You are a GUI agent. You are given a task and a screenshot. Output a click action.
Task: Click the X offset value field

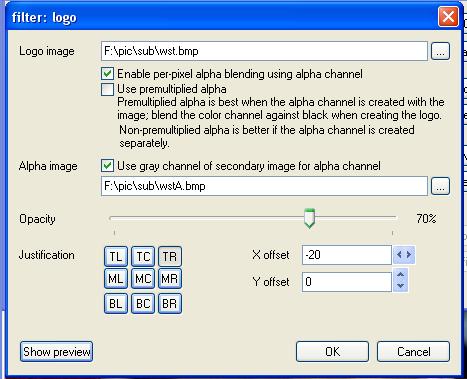click(347, 255)
